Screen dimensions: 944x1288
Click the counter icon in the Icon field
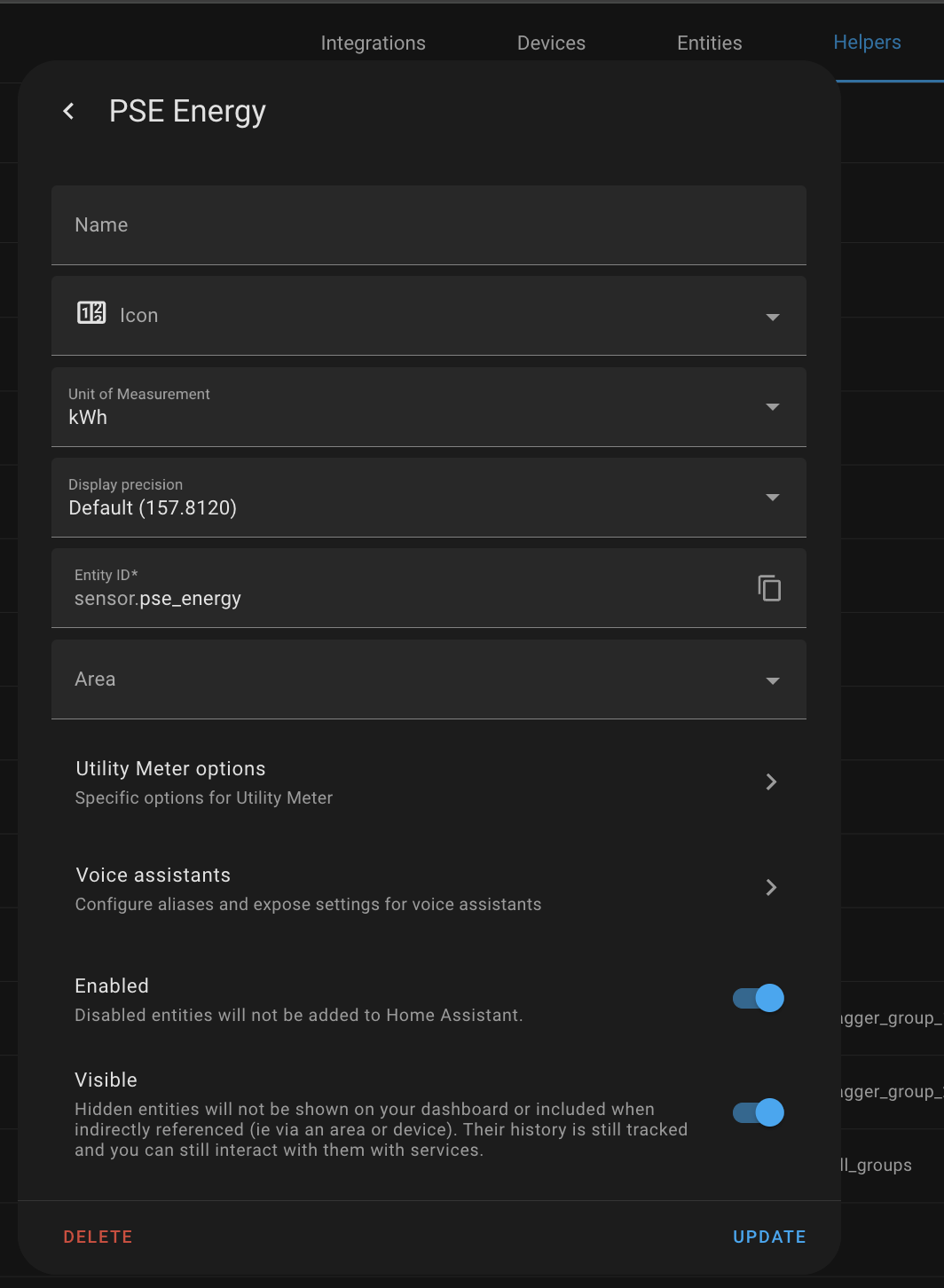click(90, 314)
